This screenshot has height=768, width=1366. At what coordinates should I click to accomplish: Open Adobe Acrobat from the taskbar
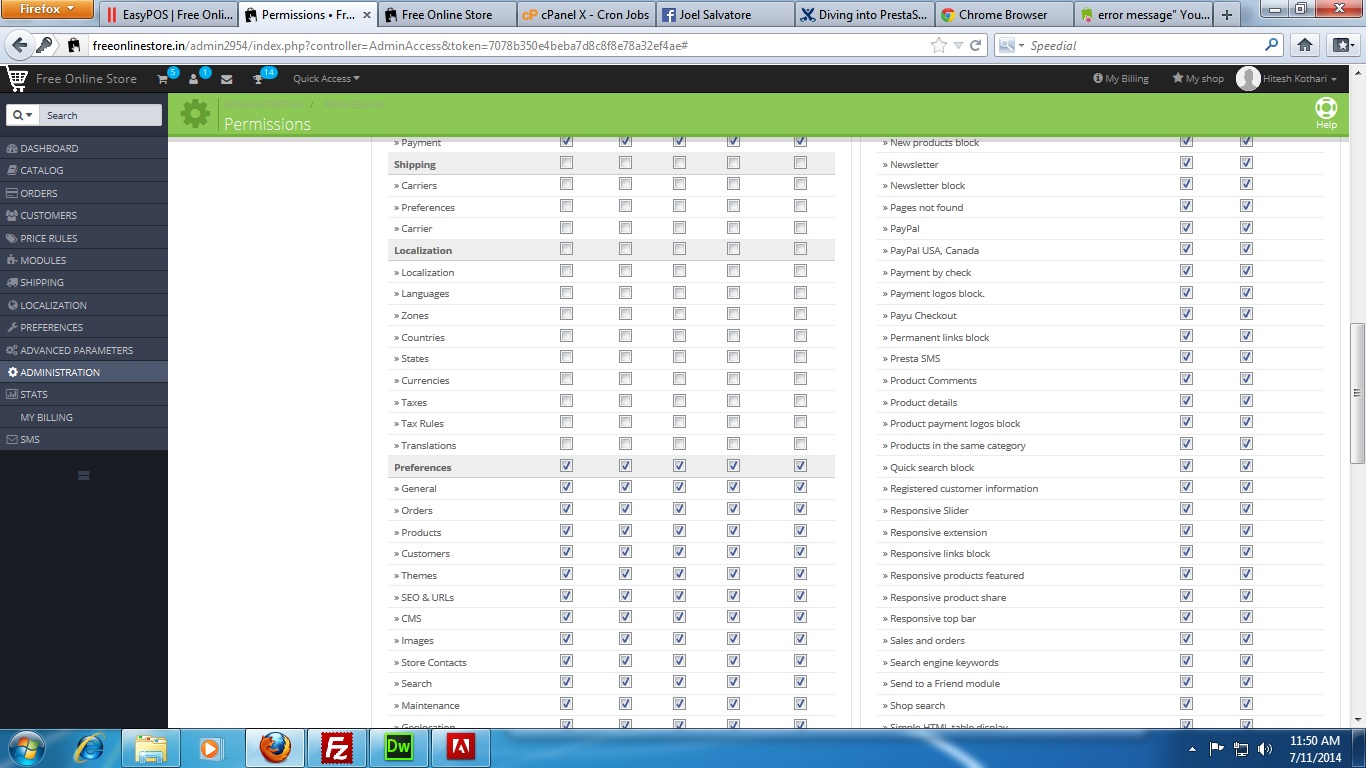(x=461, y=748)
